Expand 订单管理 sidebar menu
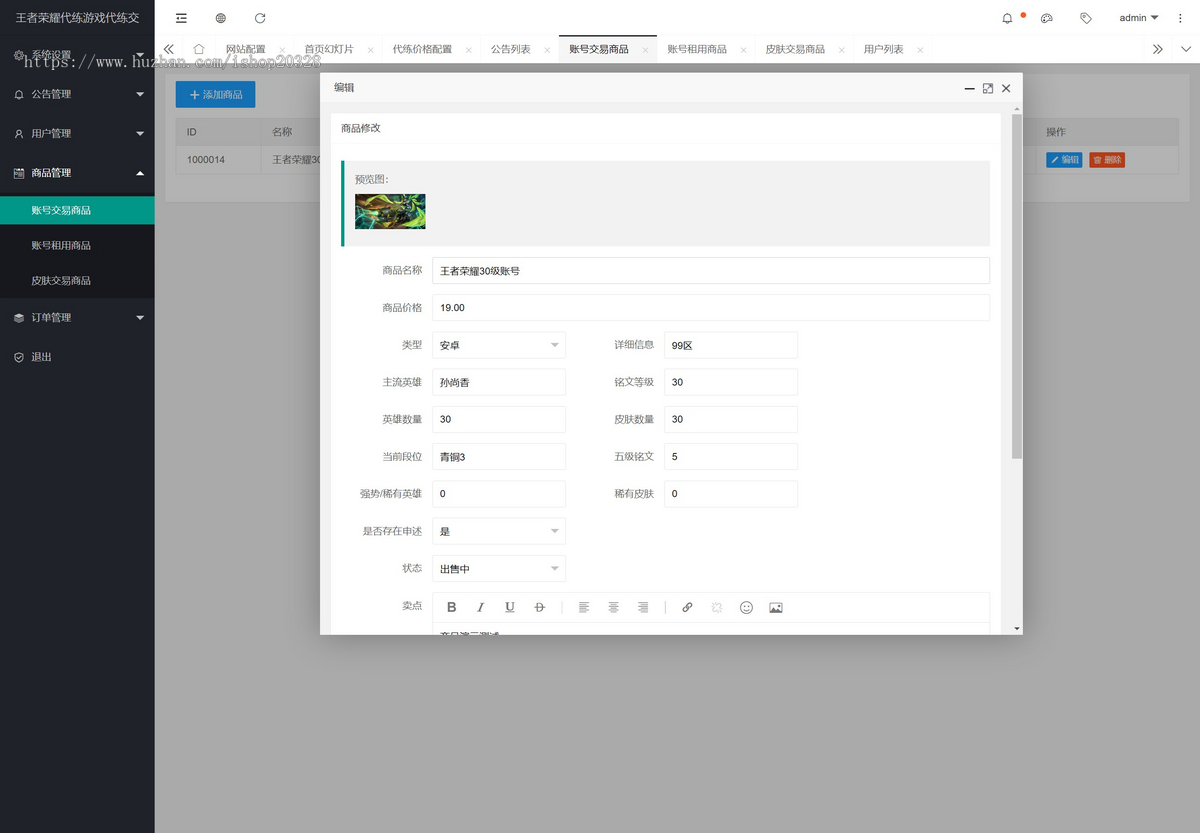 coord(77,318)
